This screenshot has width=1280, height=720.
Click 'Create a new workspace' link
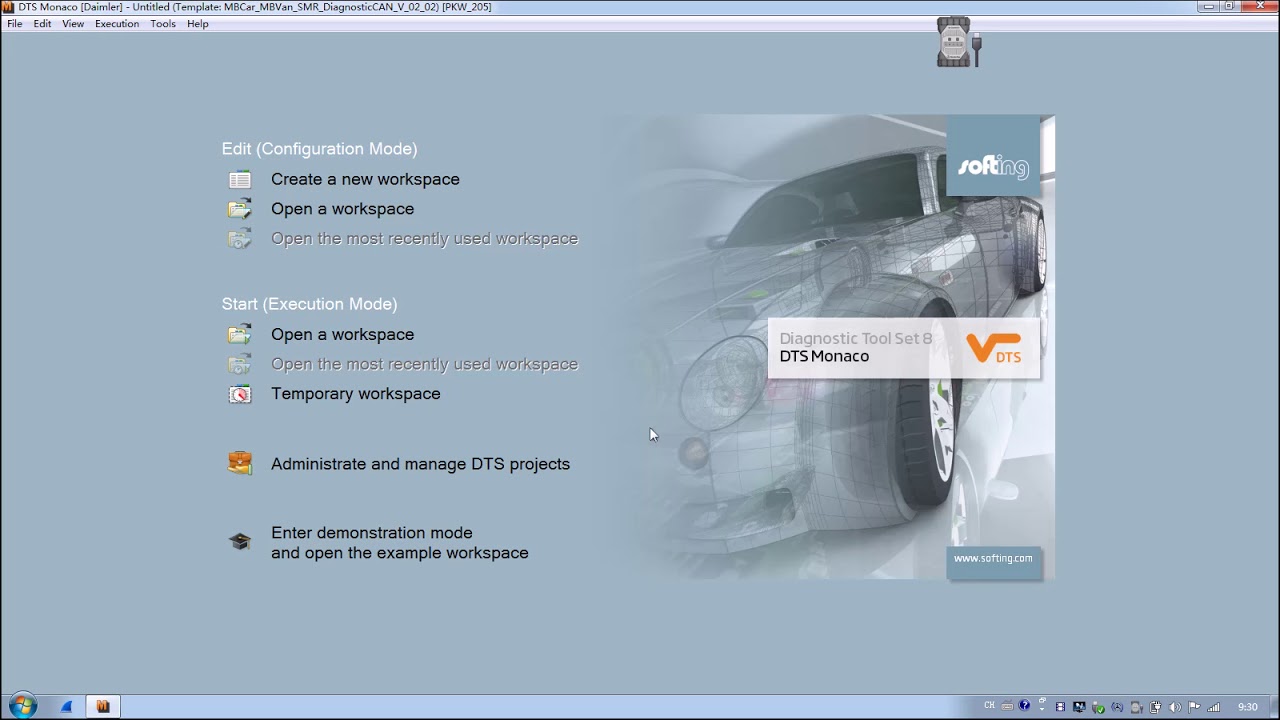tap(365, 179)
